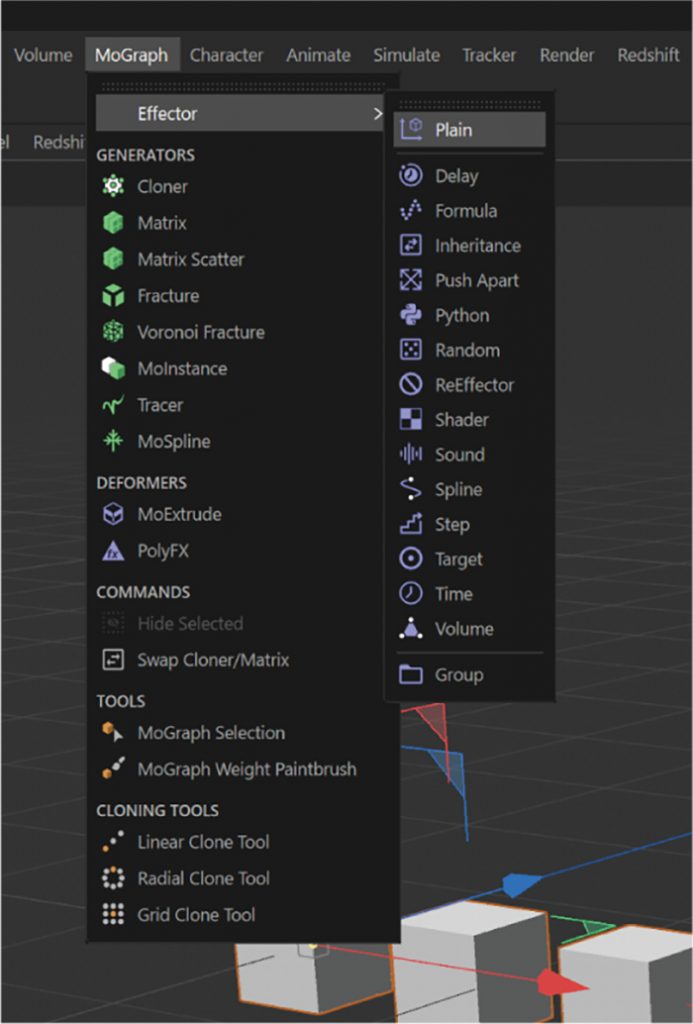Click the MoSpline icon
Screen dimensions: 693x1024
(x=112, y=441)
